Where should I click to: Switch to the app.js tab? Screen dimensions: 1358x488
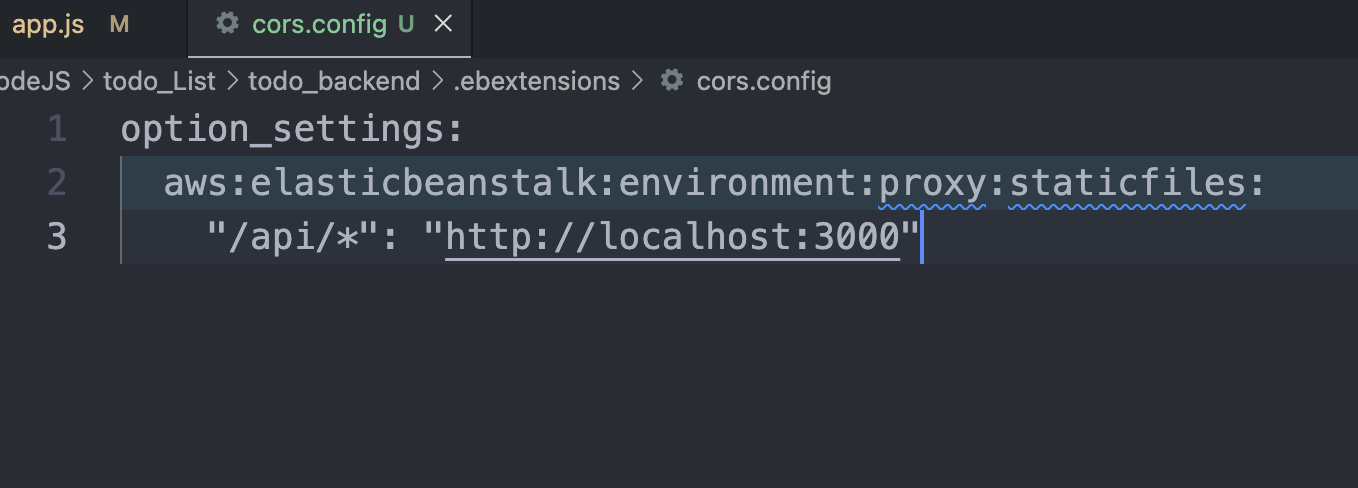pyautogui.click(x=70, y=25)
